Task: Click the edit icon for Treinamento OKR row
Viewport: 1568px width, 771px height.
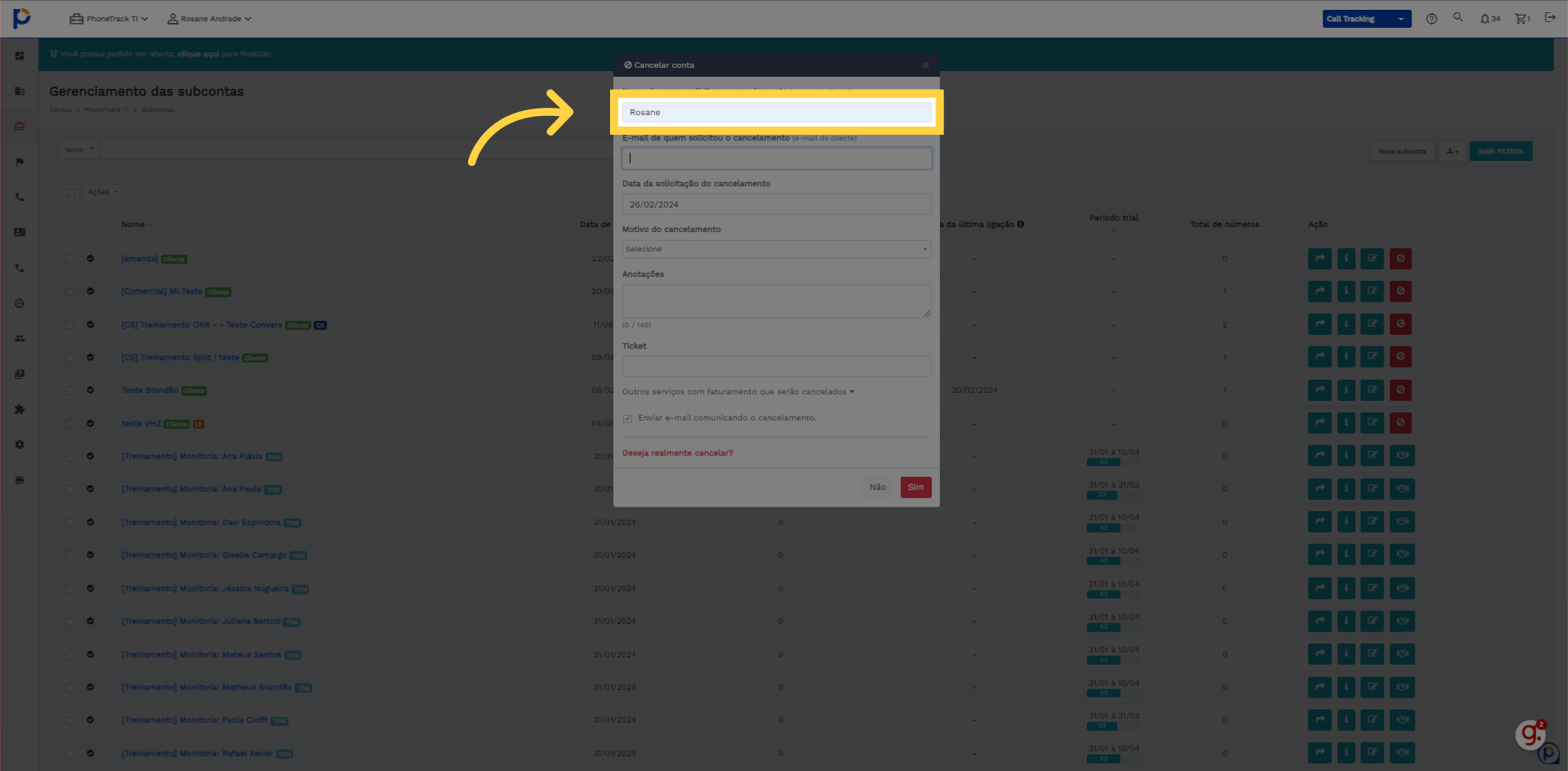Action: (1372, 324)
